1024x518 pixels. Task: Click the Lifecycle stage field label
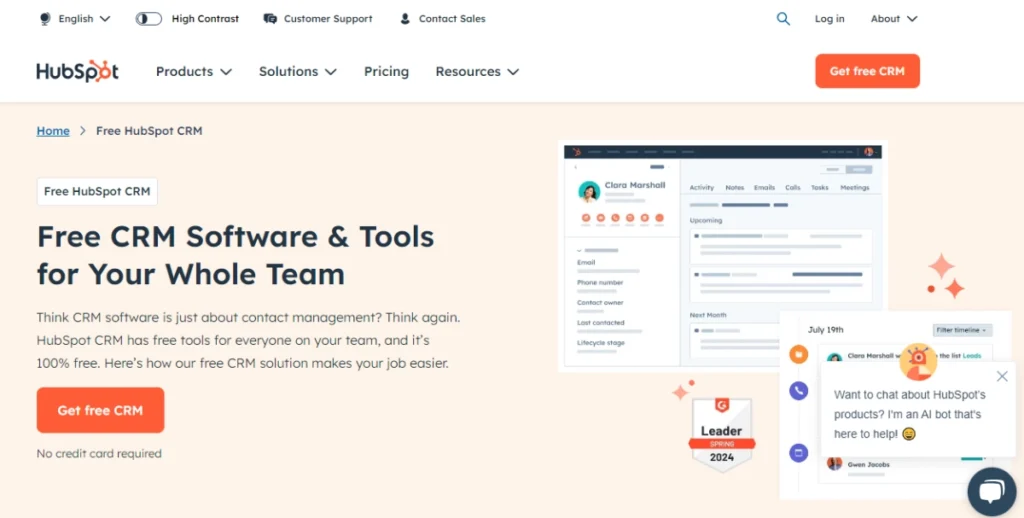(x=601, y=342)
